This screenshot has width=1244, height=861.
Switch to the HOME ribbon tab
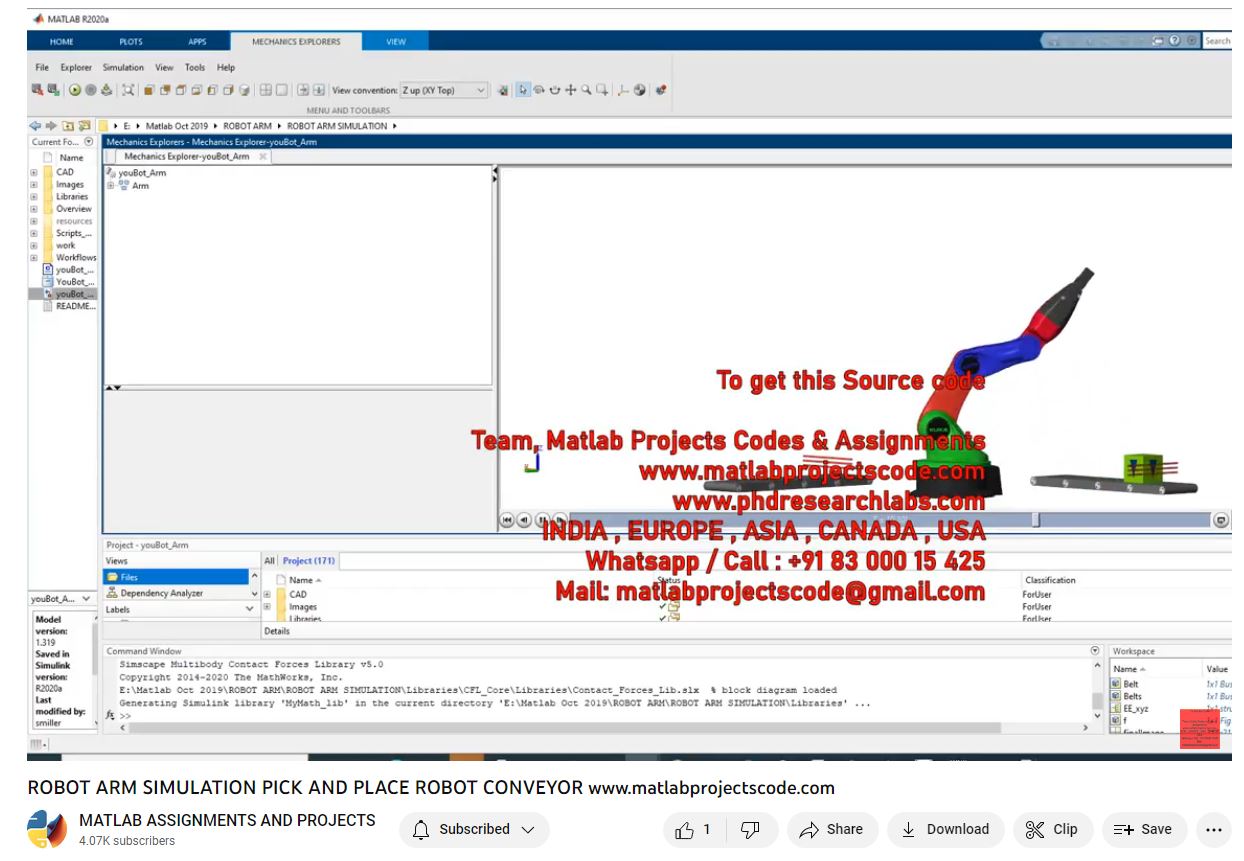pos(62,42)
